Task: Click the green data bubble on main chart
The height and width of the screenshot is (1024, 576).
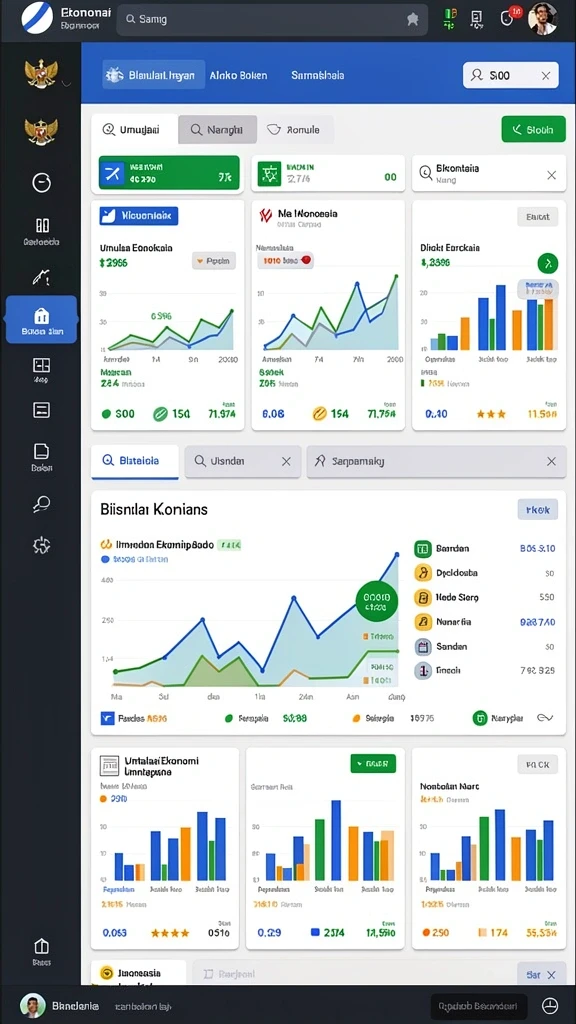Action: click(x=376, y=602)
